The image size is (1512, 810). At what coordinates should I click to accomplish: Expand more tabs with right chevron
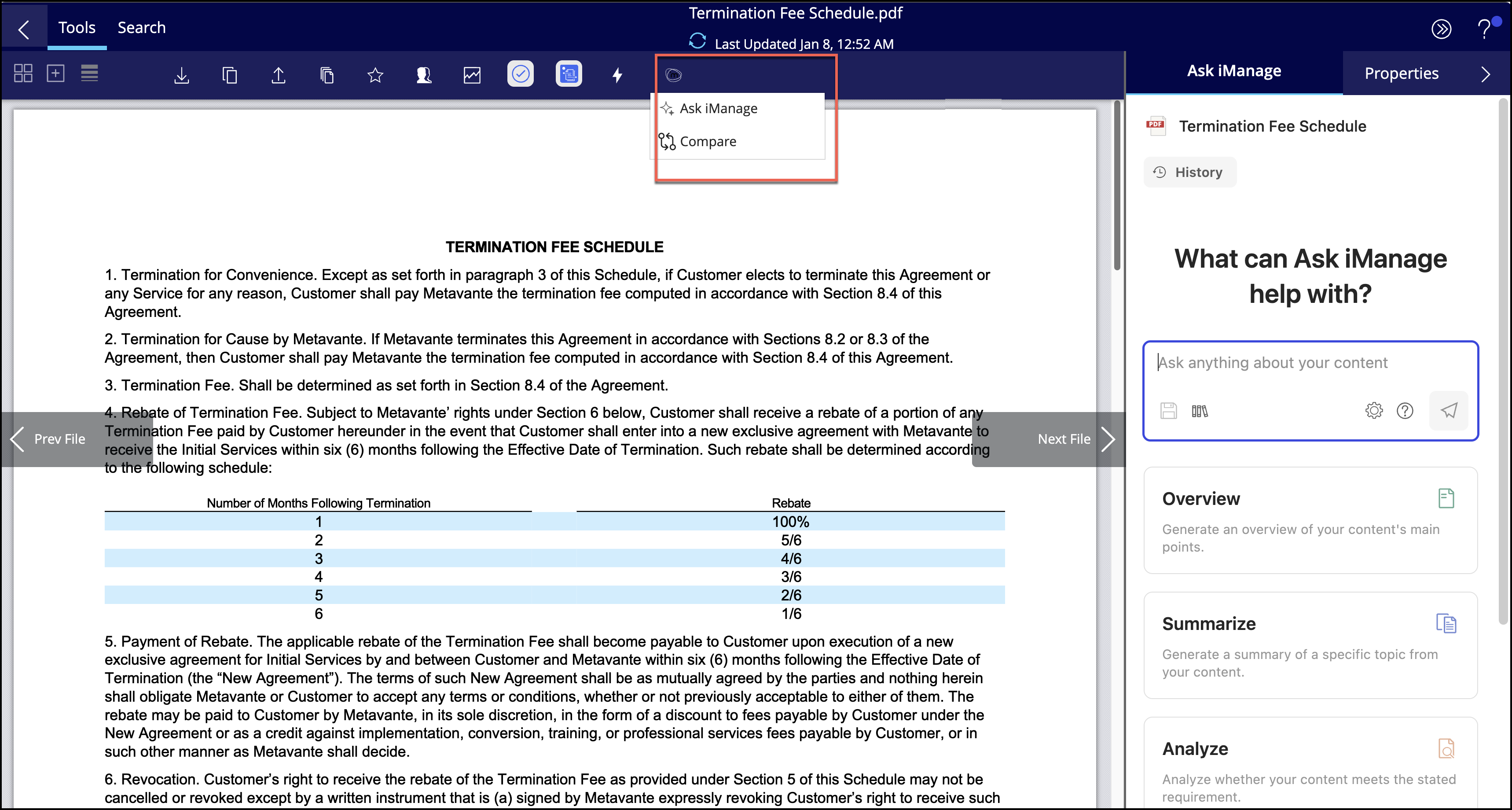(1486, 74)
